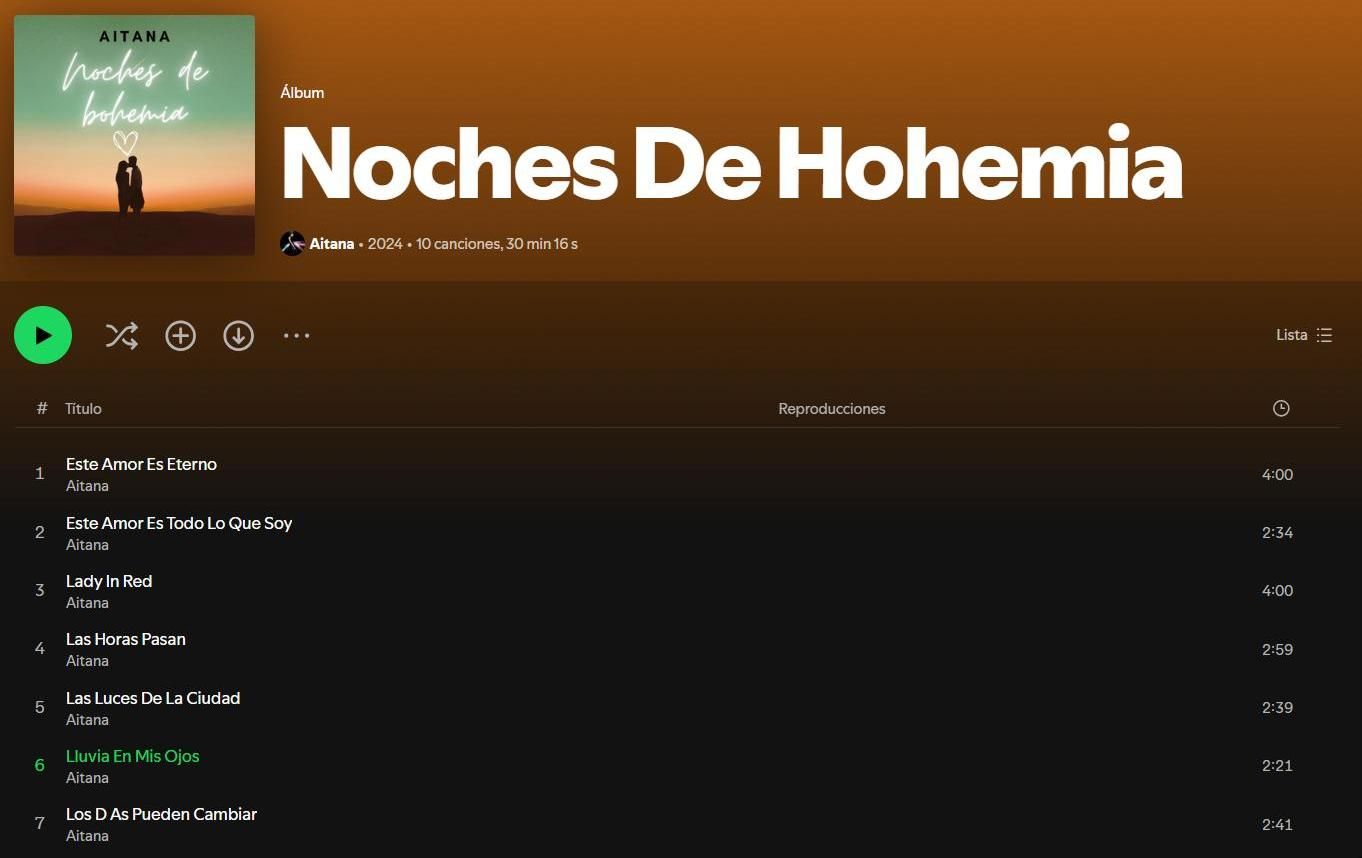Click track number 3 in the list

40,591
